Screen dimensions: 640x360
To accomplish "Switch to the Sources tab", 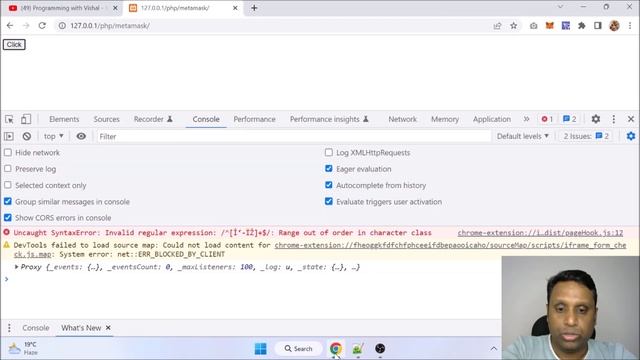I will (107, 119).
